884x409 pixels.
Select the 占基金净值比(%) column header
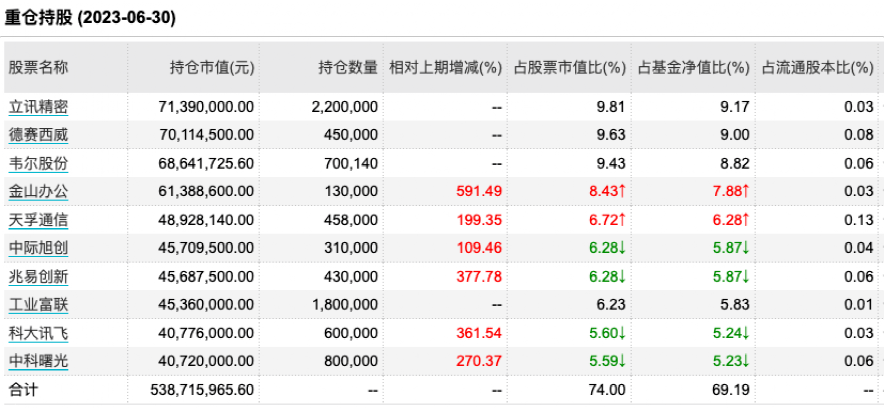click(692, 68)
